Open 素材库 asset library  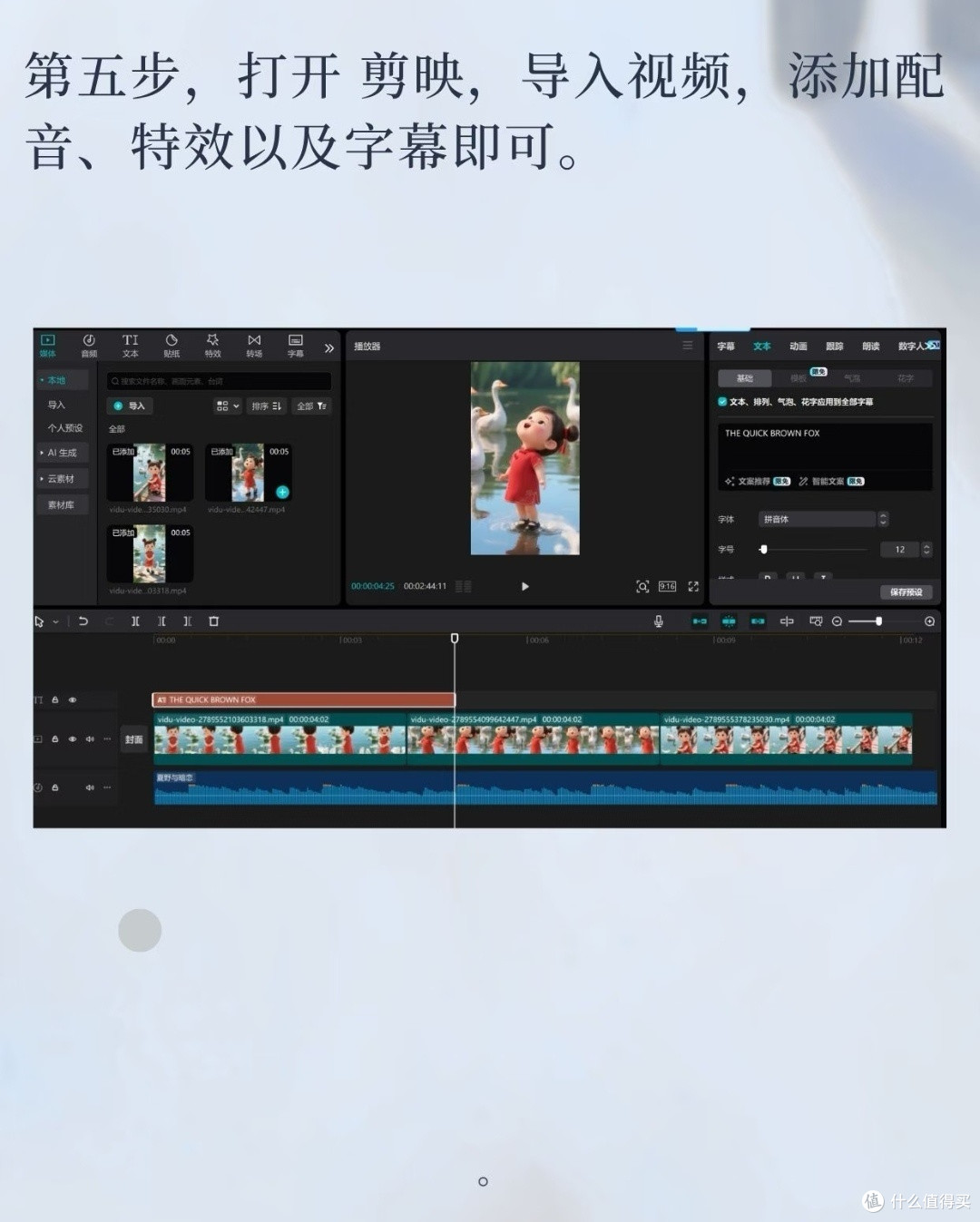63,504
